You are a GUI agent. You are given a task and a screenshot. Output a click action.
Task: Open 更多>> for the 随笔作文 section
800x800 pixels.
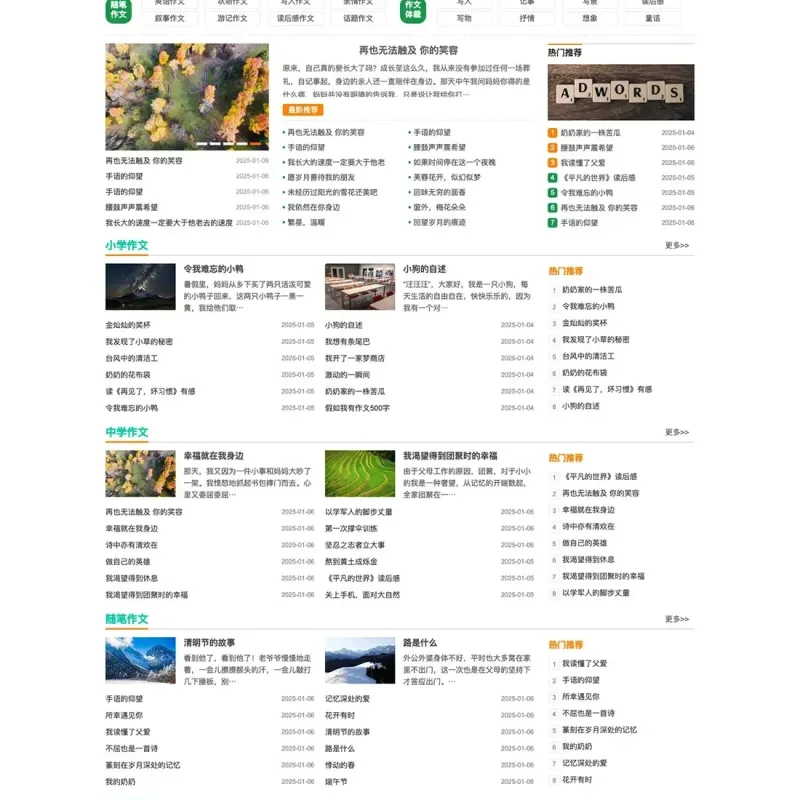coord(677,619)
